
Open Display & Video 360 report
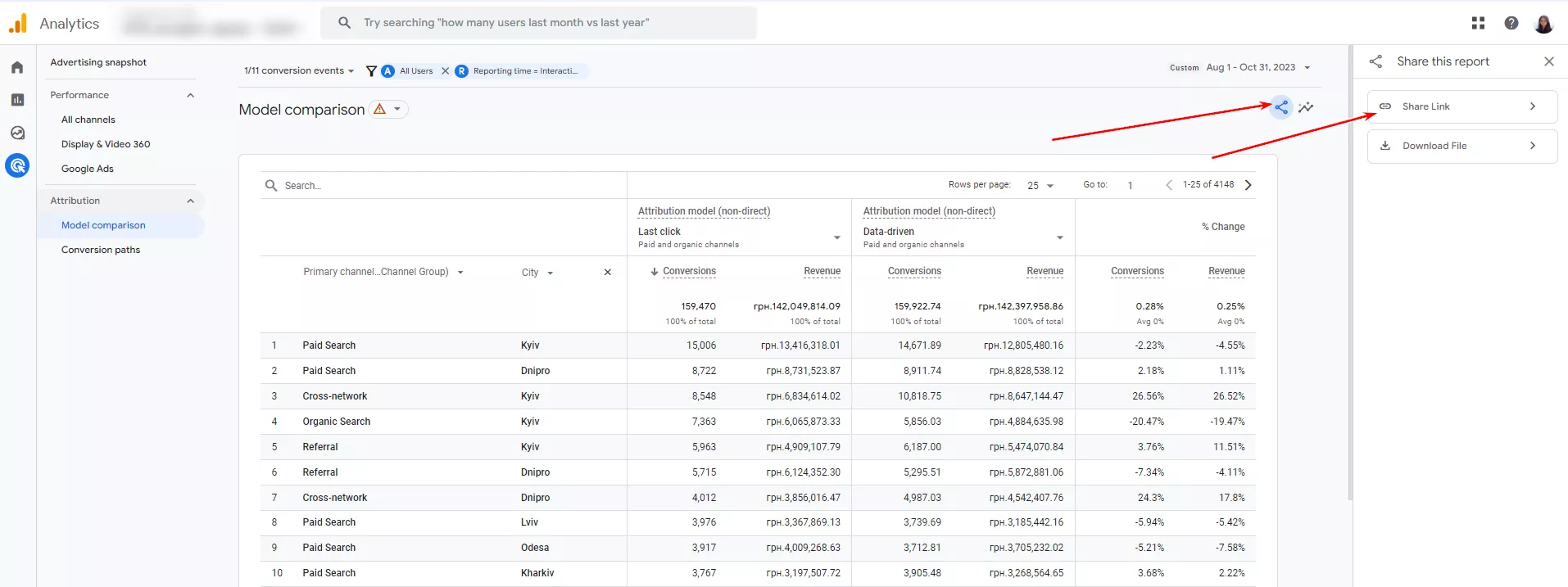tap(106, 144)
